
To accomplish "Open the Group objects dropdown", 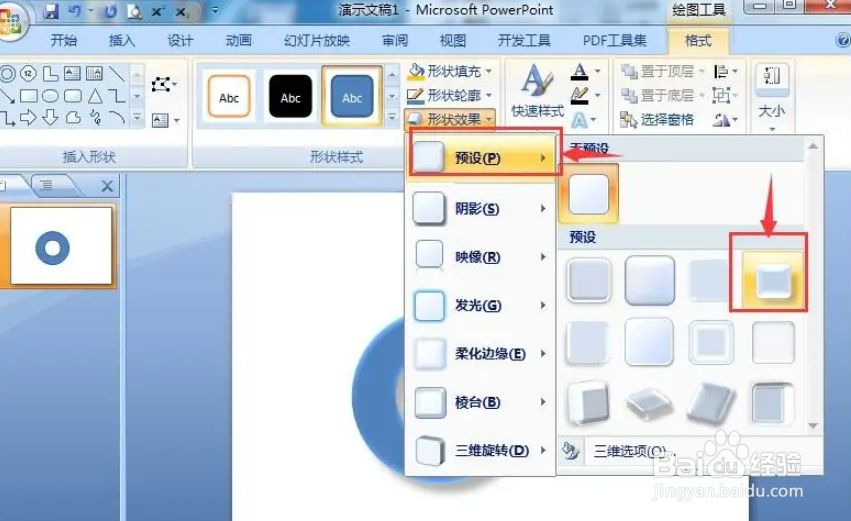I will 726,96.
